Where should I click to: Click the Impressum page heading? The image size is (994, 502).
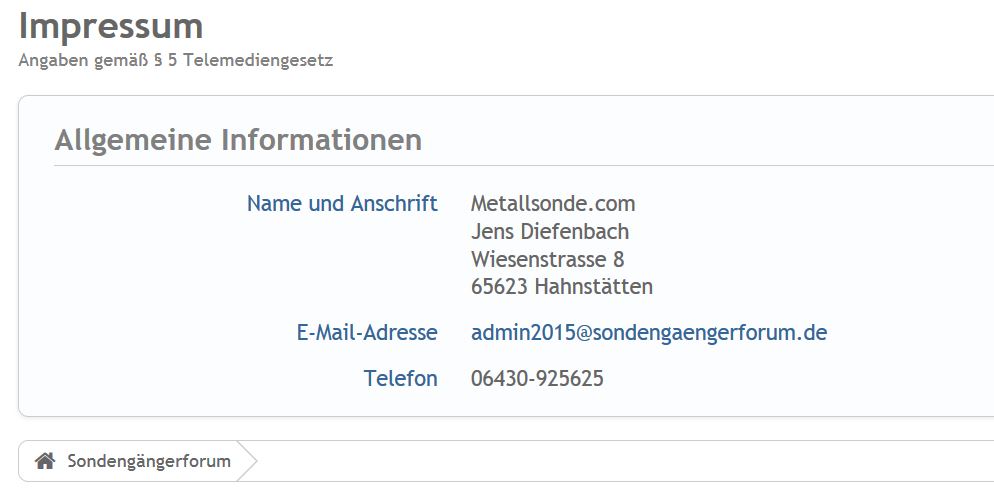111,26
